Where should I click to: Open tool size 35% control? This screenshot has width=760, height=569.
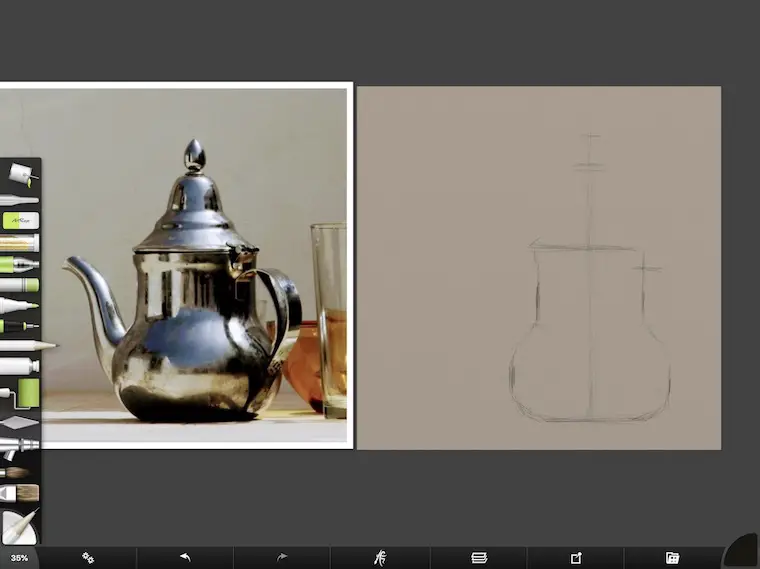coord(19,558)
